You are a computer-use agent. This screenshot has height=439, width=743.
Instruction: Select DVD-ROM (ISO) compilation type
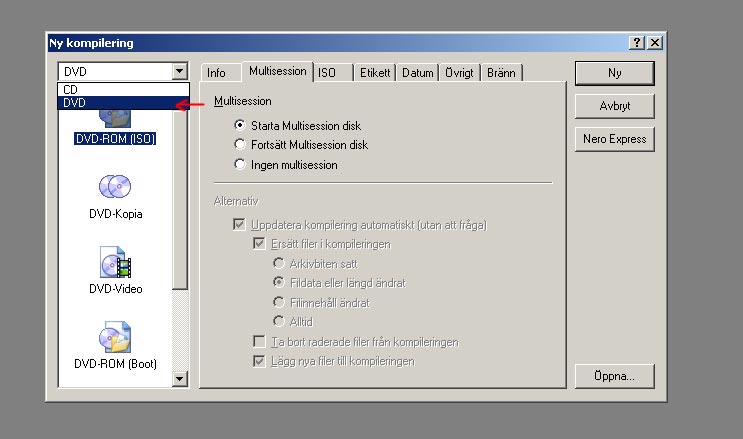pos(115,139)
